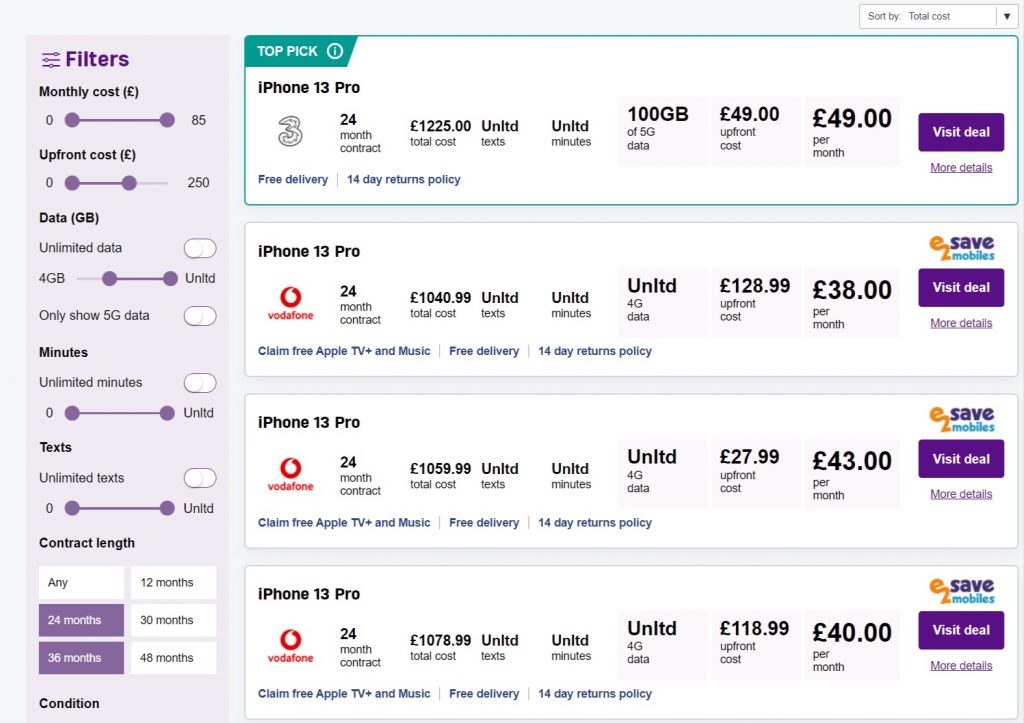Turn on Only show 5G data
The width and height of the screenshot is (1024, 723).
click(199, 316)
